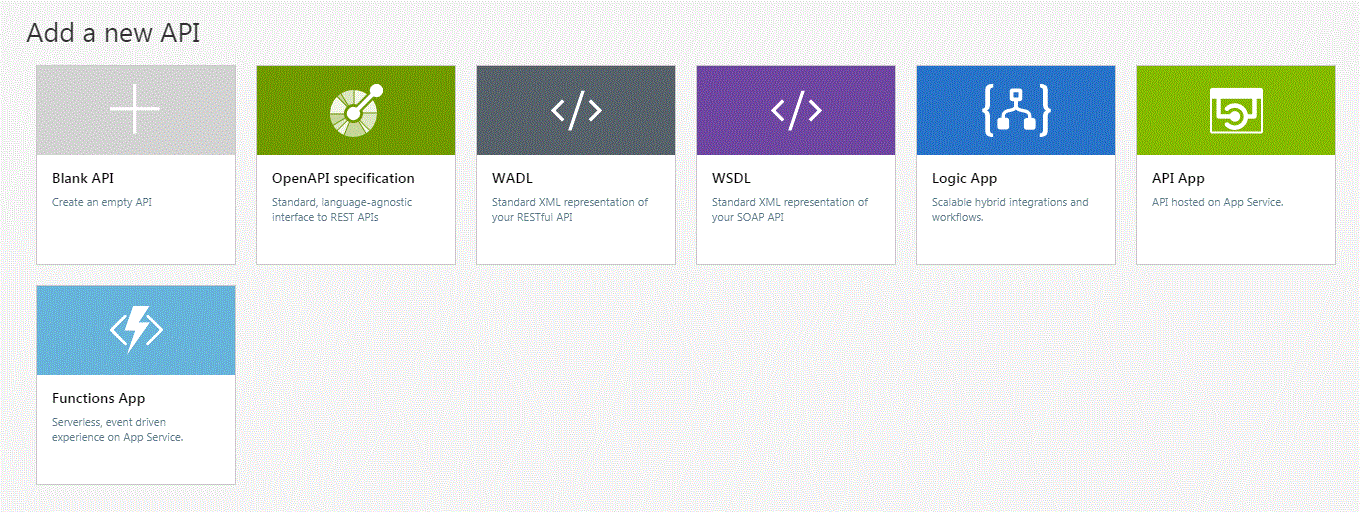This screenshot has width=1360, height=512.
Task: Click the API App green service icon
Action: 1236,110
